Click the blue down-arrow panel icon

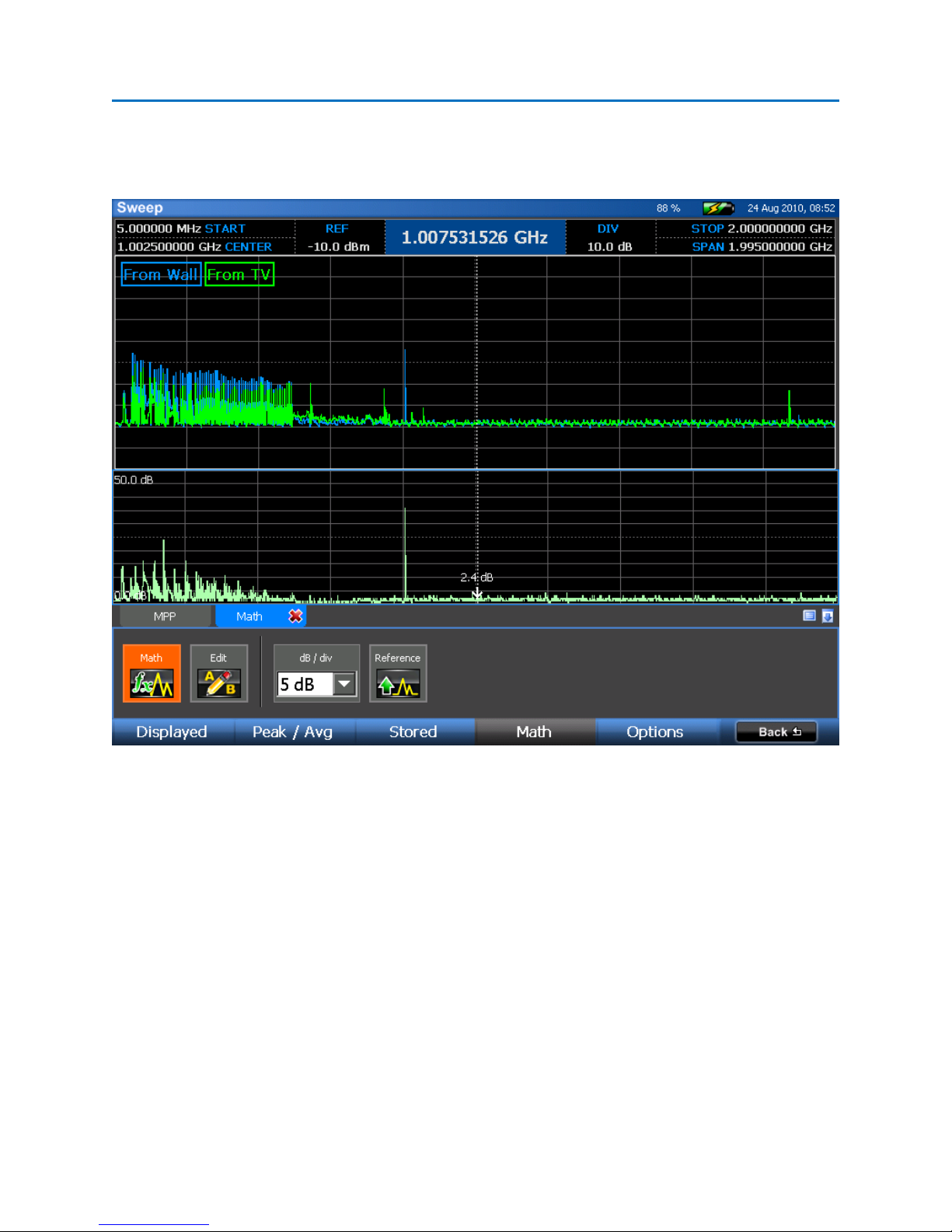point(828,616)
